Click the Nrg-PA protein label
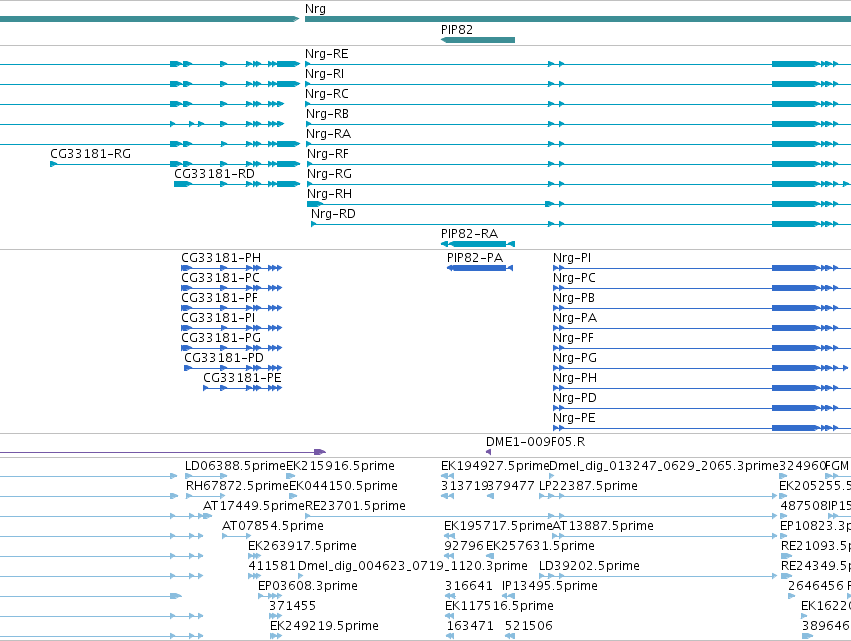Viewport: 851px width, 641px height. click(x=575, y=318)
